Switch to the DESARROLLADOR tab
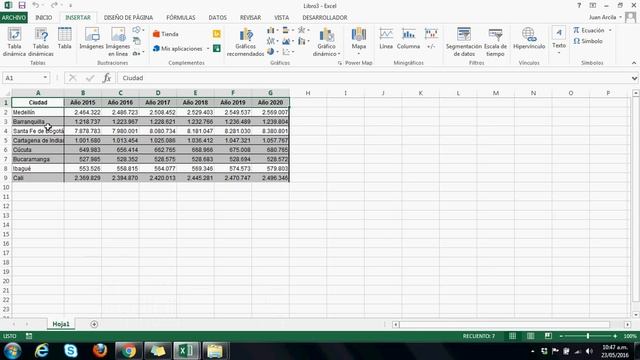This screenshot has height=360, width=640. (x=325, y=18)
